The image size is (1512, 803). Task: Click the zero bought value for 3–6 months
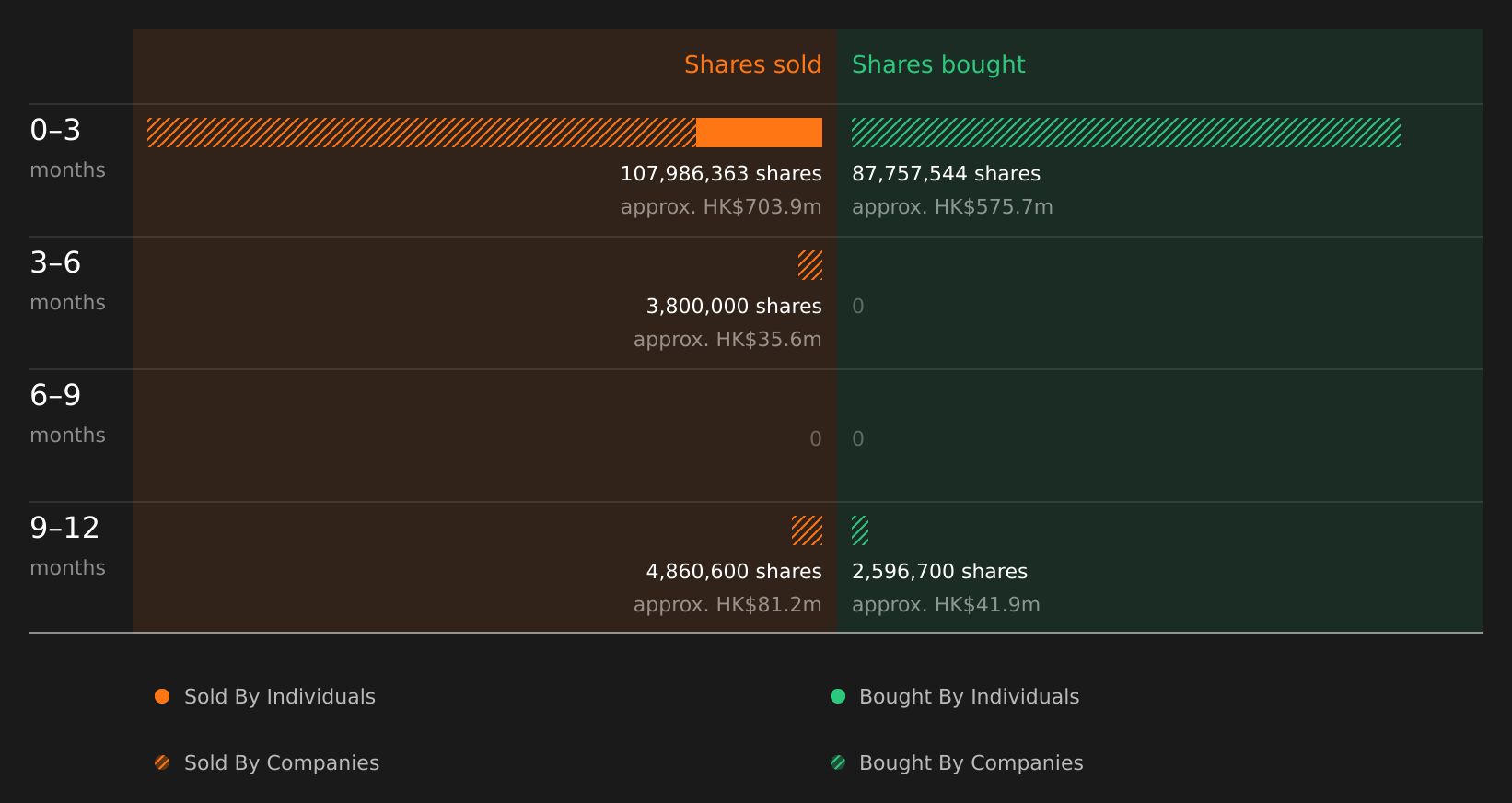[858, 307]
